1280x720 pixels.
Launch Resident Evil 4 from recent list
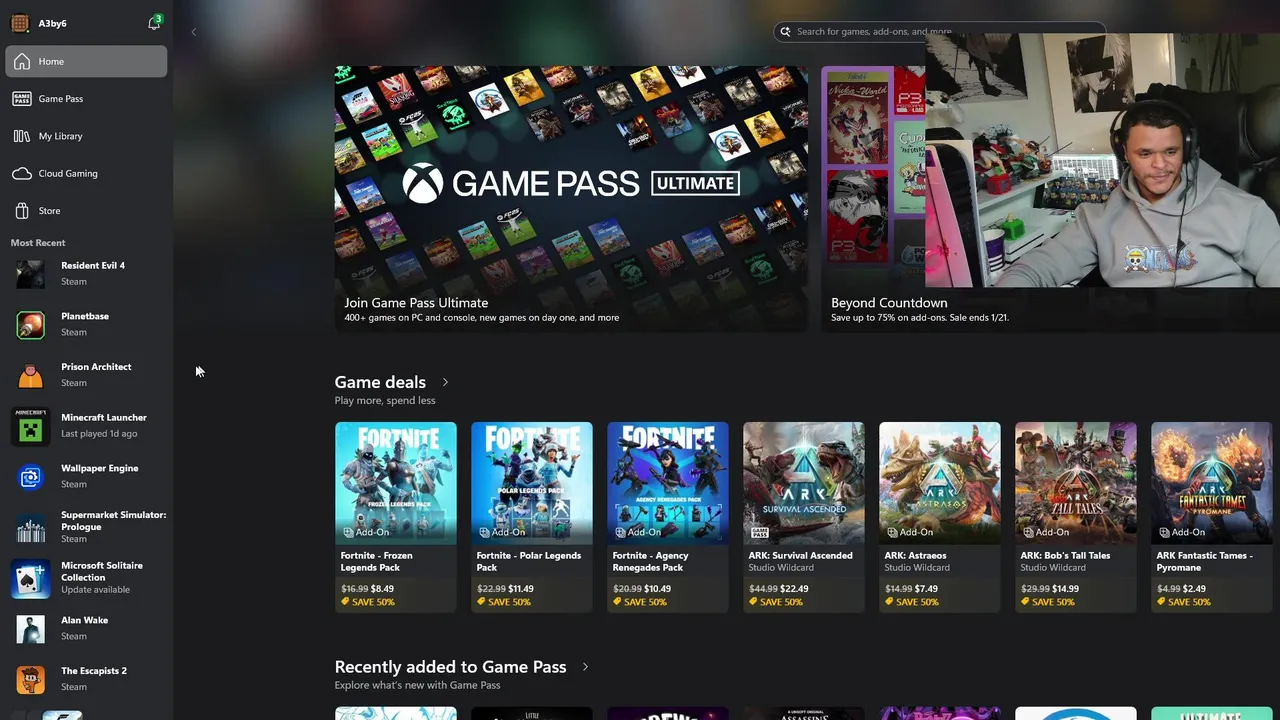tap(86, 273)
